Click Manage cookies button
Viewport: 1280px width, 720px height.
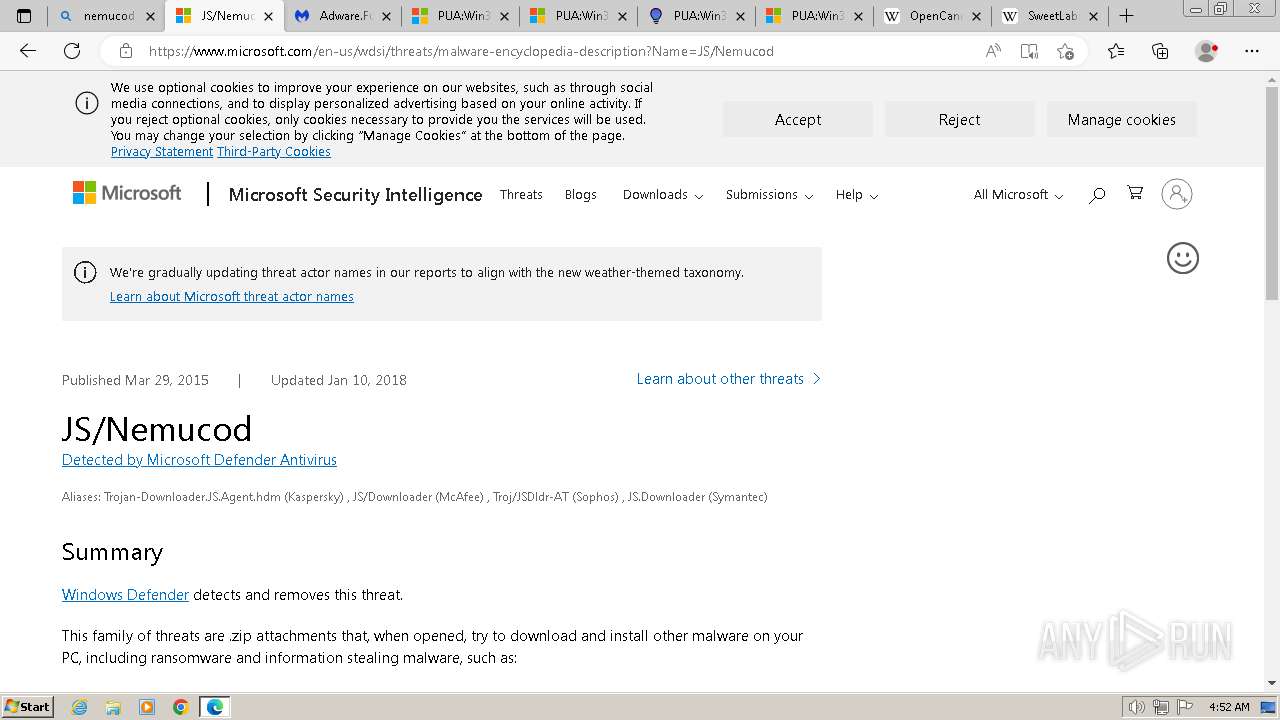[1122, 119]
